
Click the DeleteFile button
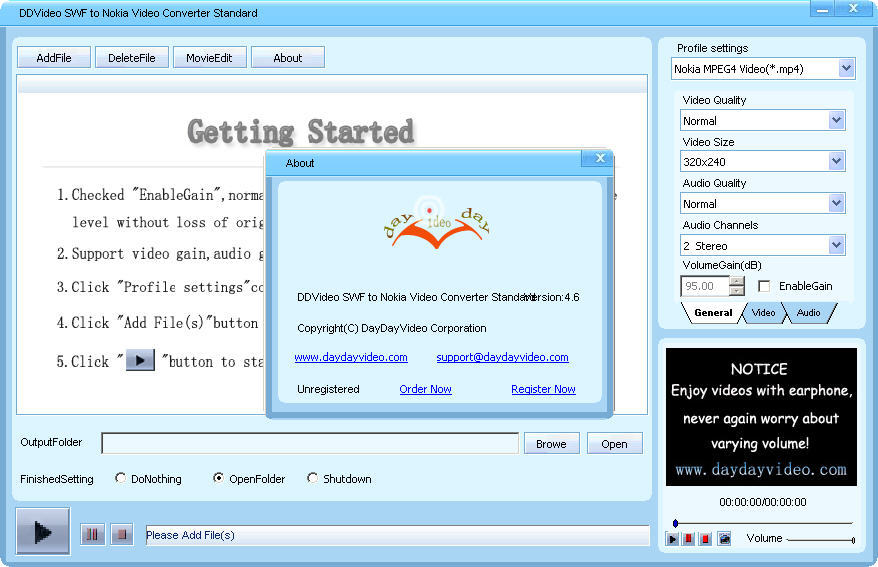pyautogui.click(x=132, y=58)
